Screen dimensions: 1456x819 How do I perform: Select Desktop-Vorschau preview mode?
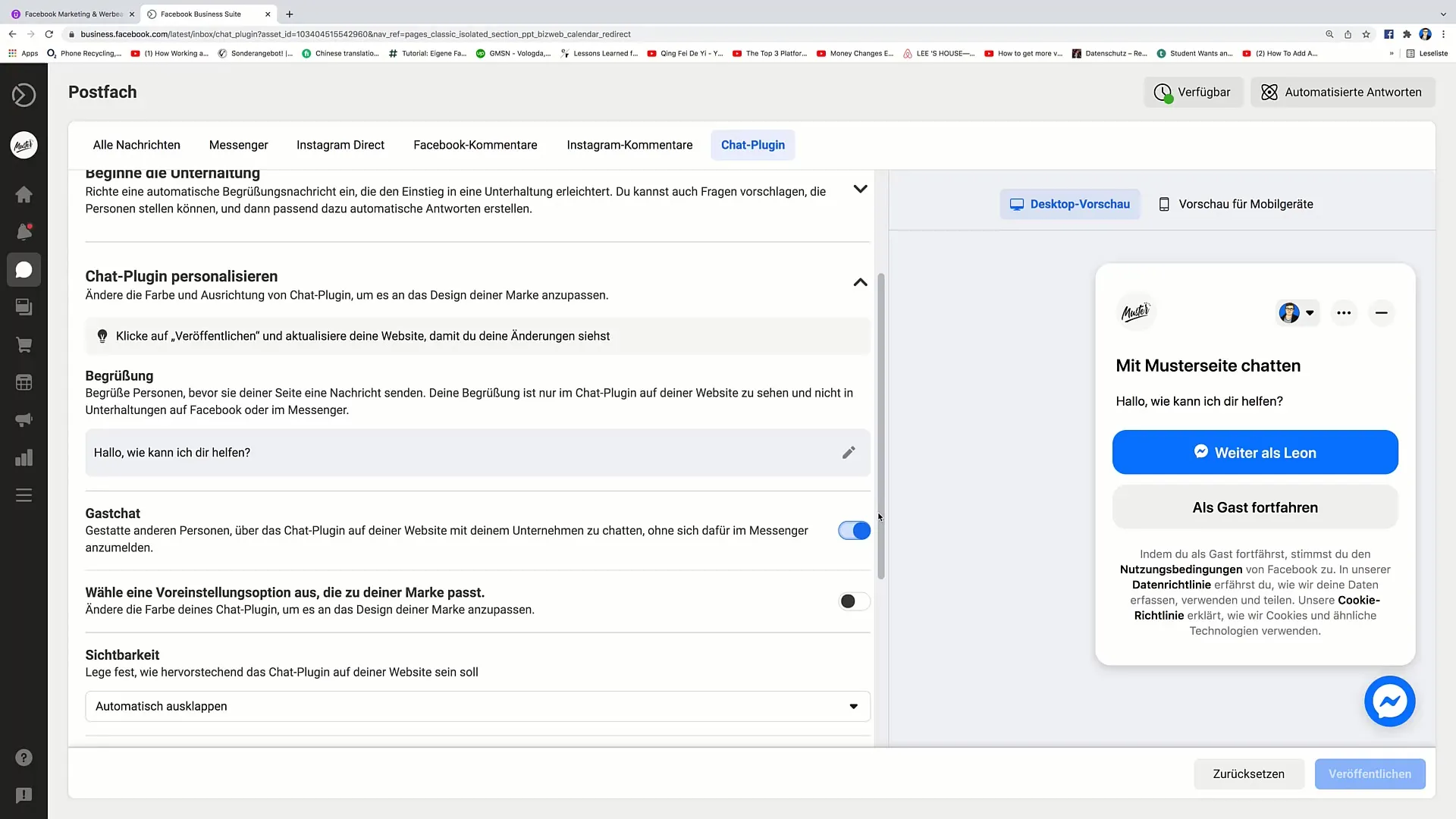click(1069, 204)
